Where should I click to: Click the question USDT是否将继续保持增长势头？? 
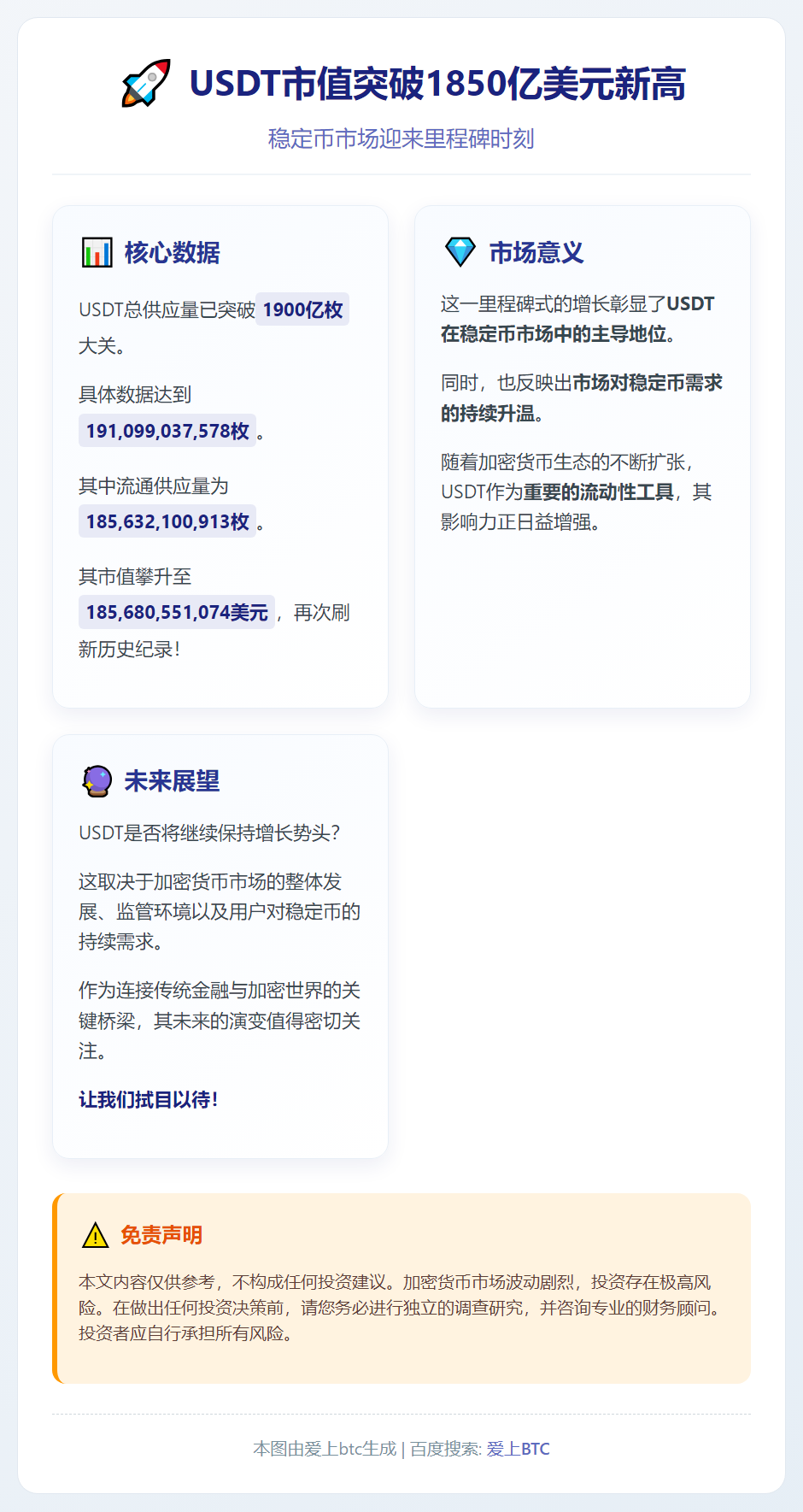(210, 832)
